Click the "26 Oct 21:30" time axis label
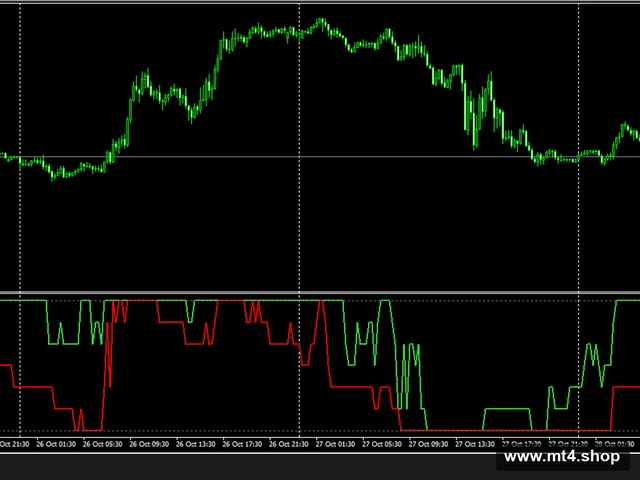 coord(289,444)
